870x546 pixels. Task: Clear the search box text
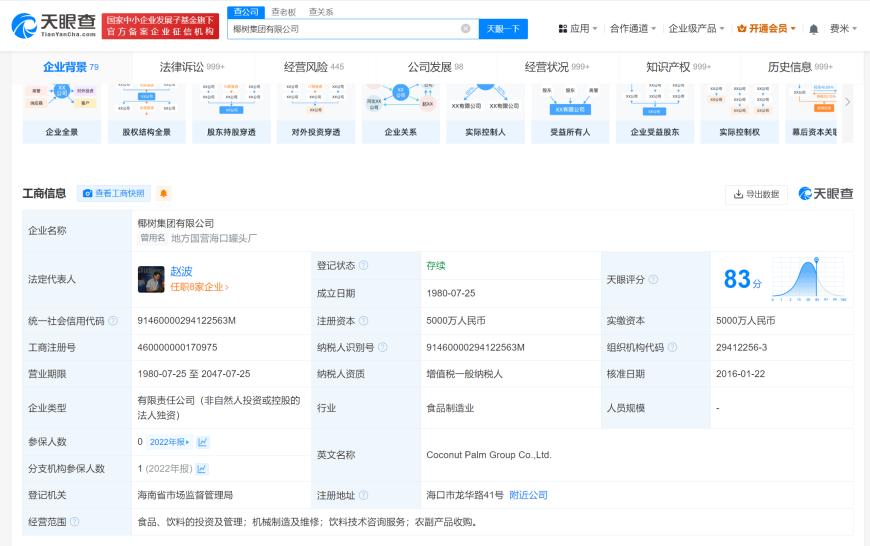[466, 28]
